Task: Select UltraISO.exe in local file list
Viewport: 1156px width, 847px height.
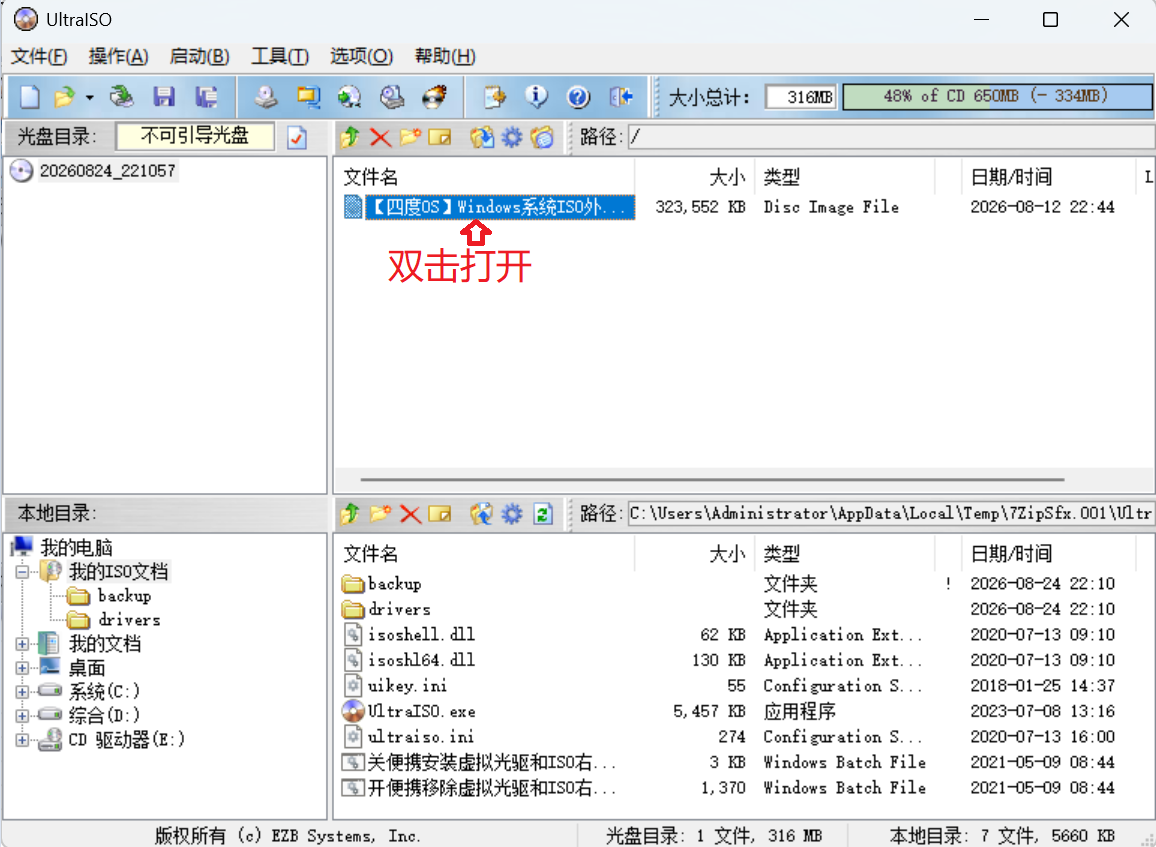Action: [421, 711]
